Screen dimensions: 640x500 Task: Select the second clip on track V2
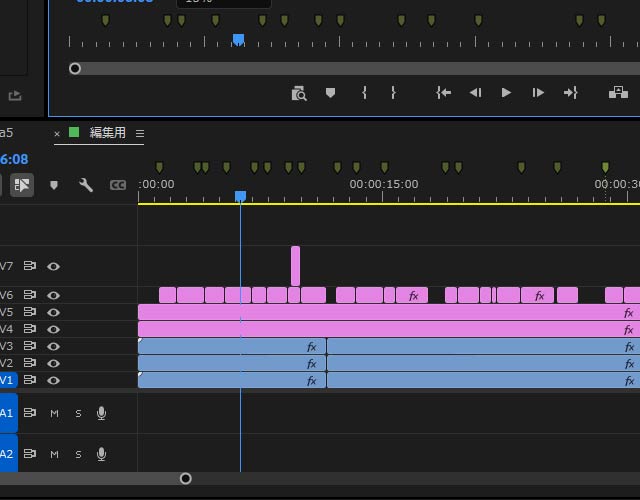coord(483,363)
